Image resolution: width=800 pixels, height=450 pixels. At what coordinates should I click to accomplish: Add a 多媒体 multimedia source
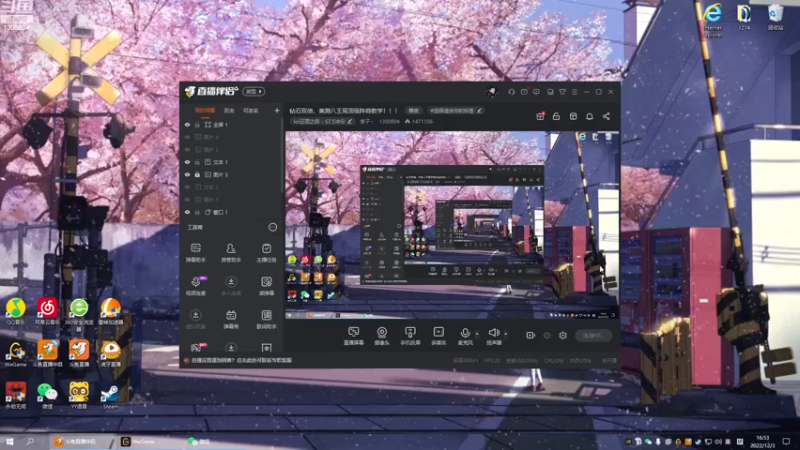438,336
